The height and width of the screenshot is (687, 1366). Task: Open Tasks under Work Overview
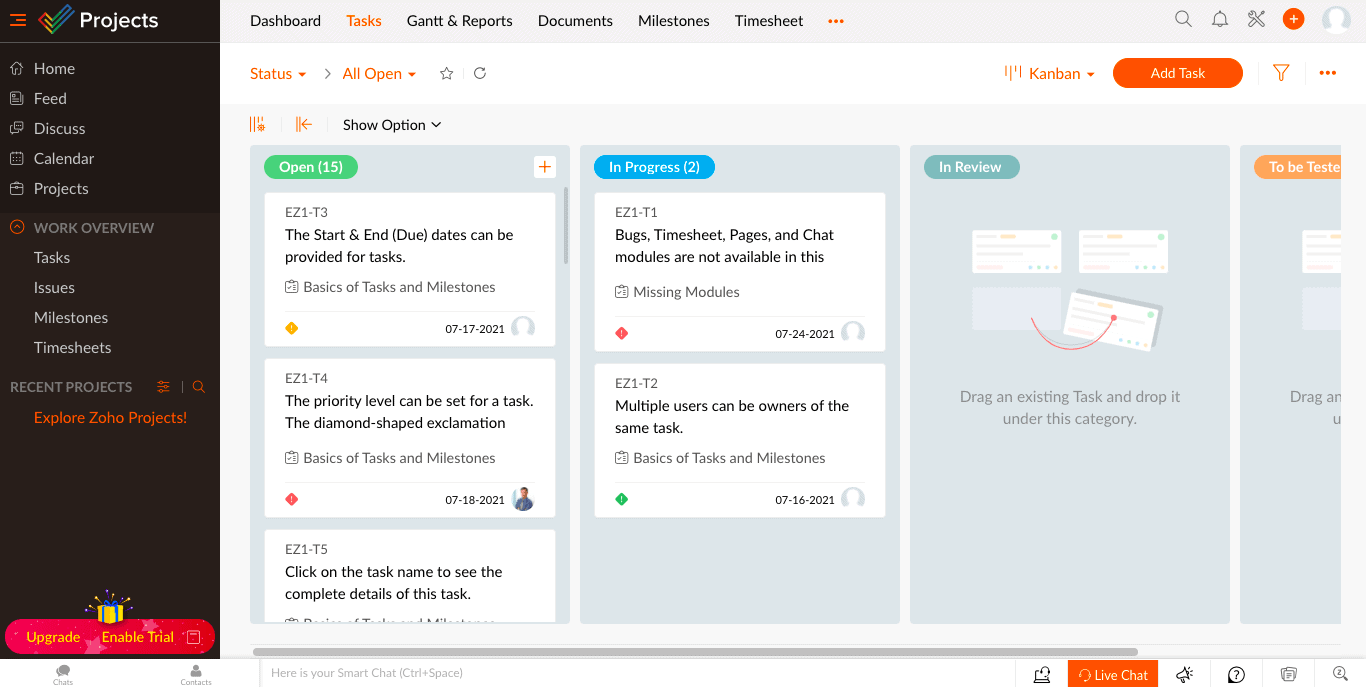(52, 257)
